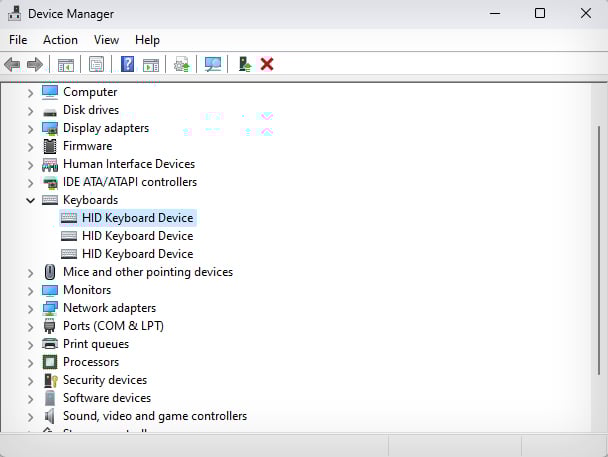Viewport: 608px width, 457px height.
Task: Expand the Human Interface Devices chevron
Action: [x=31, y=165]
